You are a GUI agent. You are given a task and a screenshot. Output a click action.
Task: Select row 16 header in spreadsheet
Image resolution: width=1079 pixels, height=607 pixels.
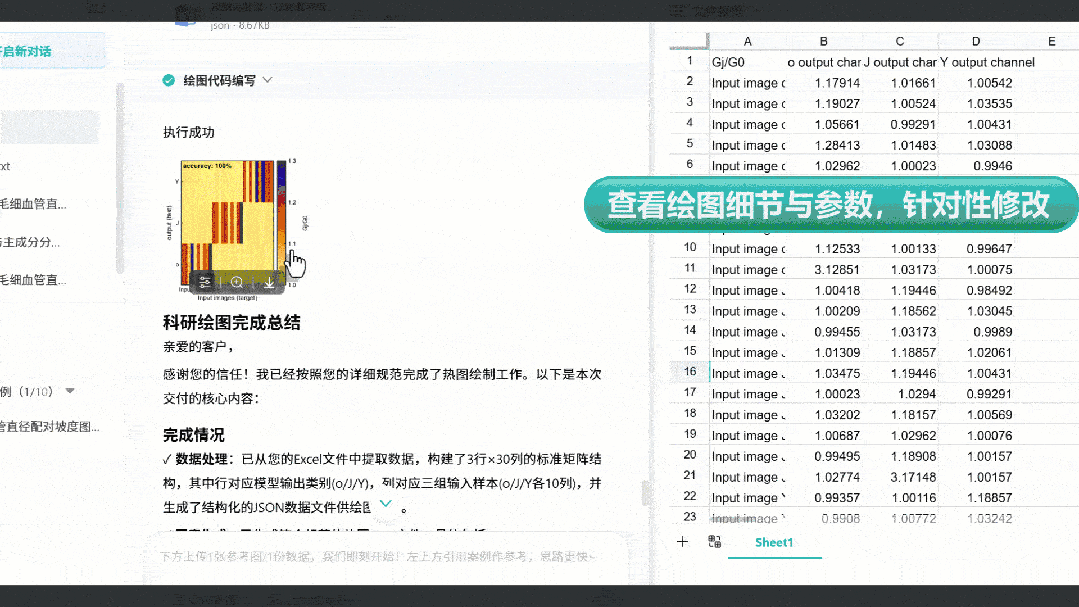coord(689,372)
